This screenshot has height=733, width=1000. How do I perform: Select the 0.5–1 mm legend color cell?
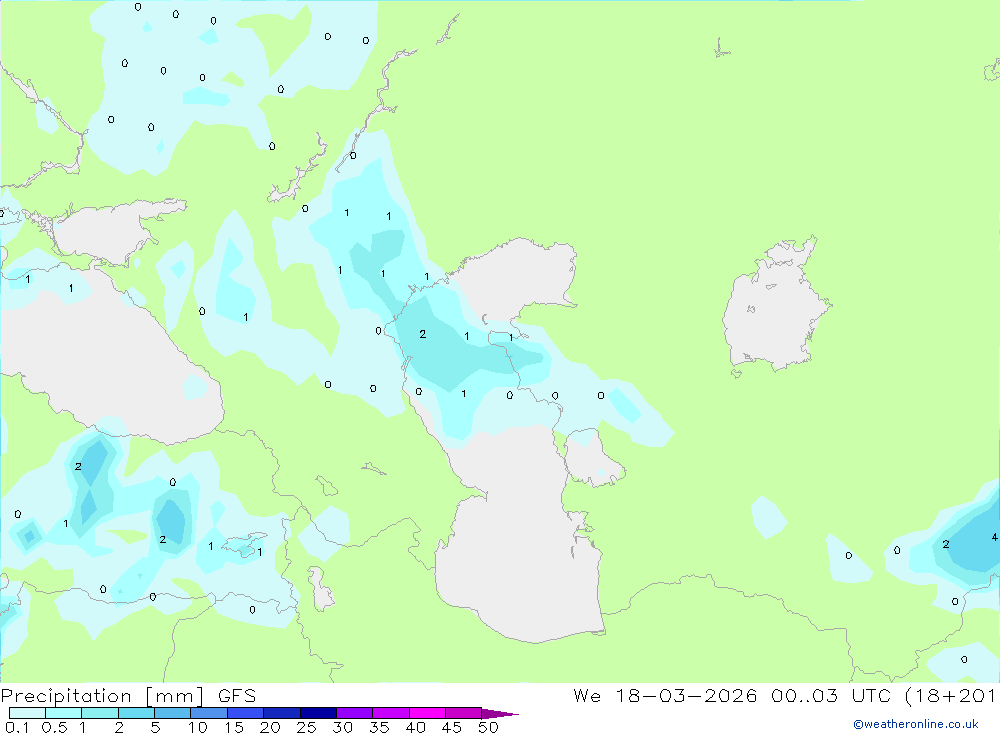coord(64,713)
